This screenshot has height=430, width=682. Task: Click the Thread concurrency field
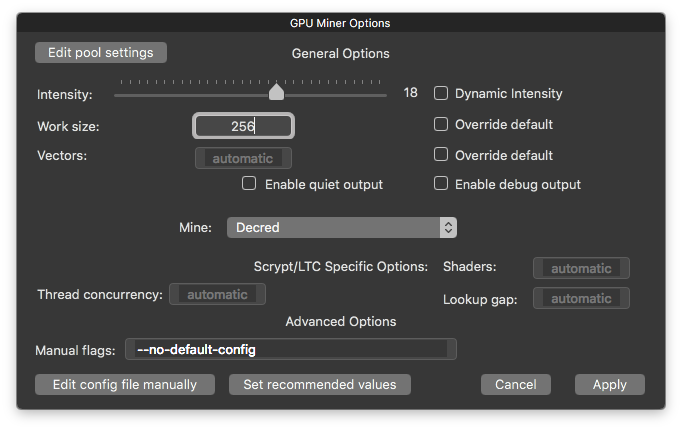tap(217, 294)
